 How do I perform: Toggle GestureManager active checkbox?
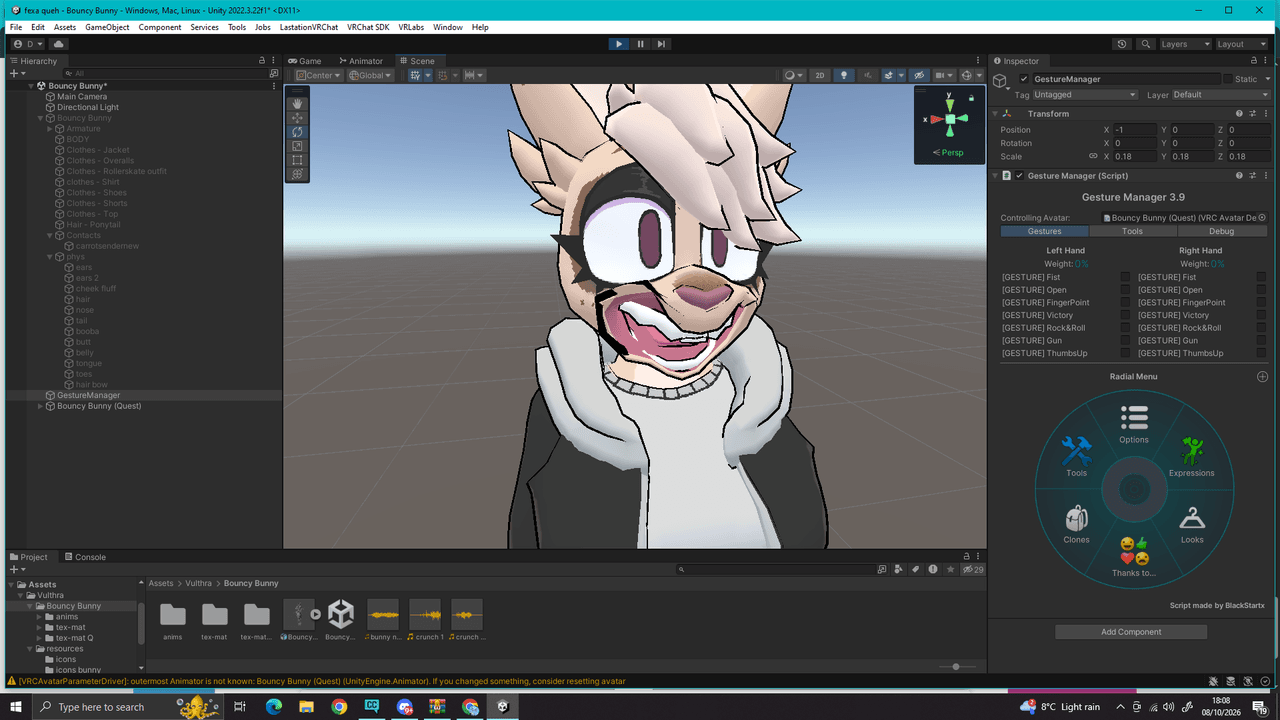1024,79
